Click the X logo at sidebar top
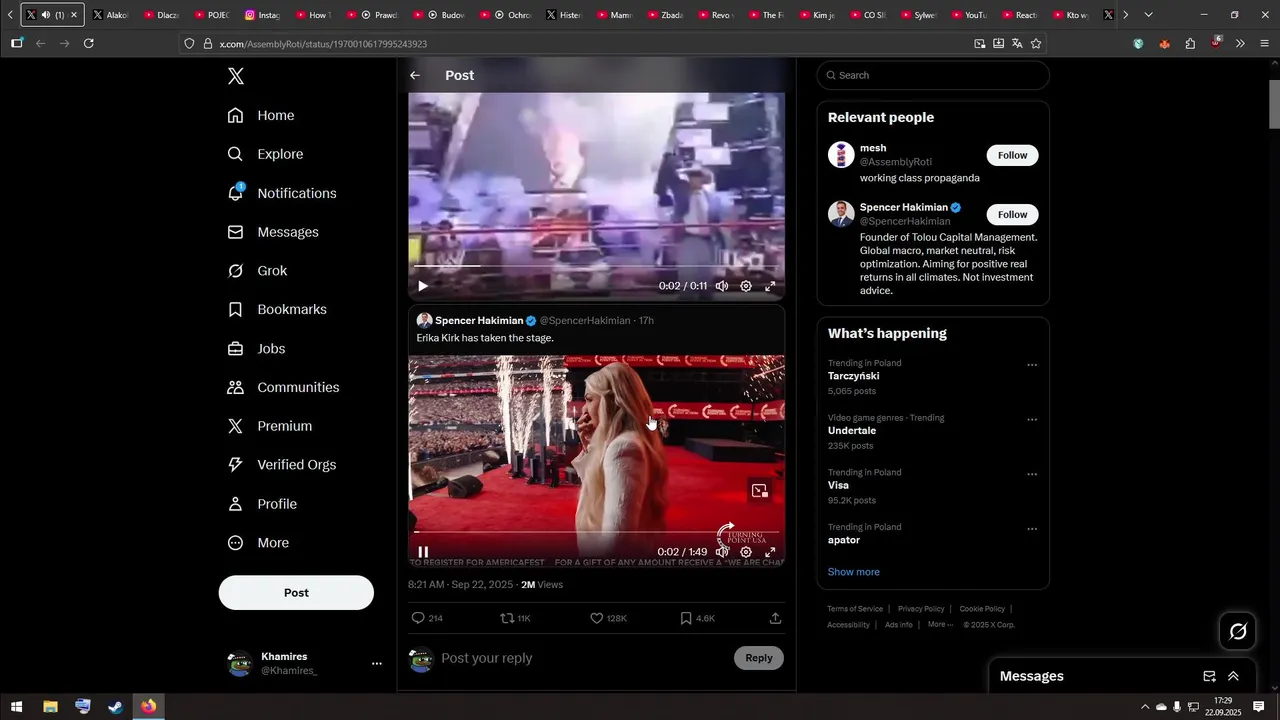Image resolution: width=1280 pixels, height=720 pixels. 235,76
